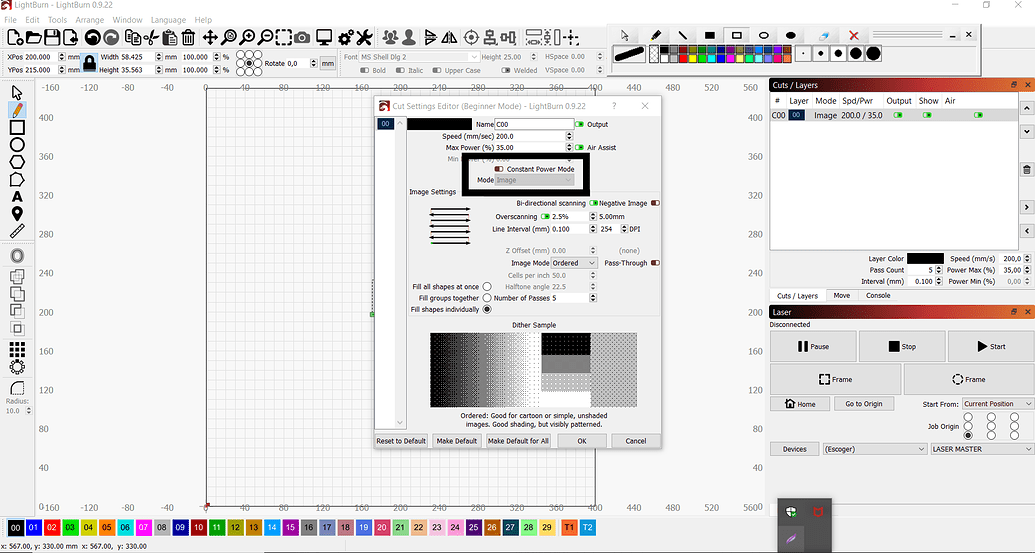This screenshot has height=553, width=1035.
Task: Click the red X clear annotation icon
Action: click(853, 36)
